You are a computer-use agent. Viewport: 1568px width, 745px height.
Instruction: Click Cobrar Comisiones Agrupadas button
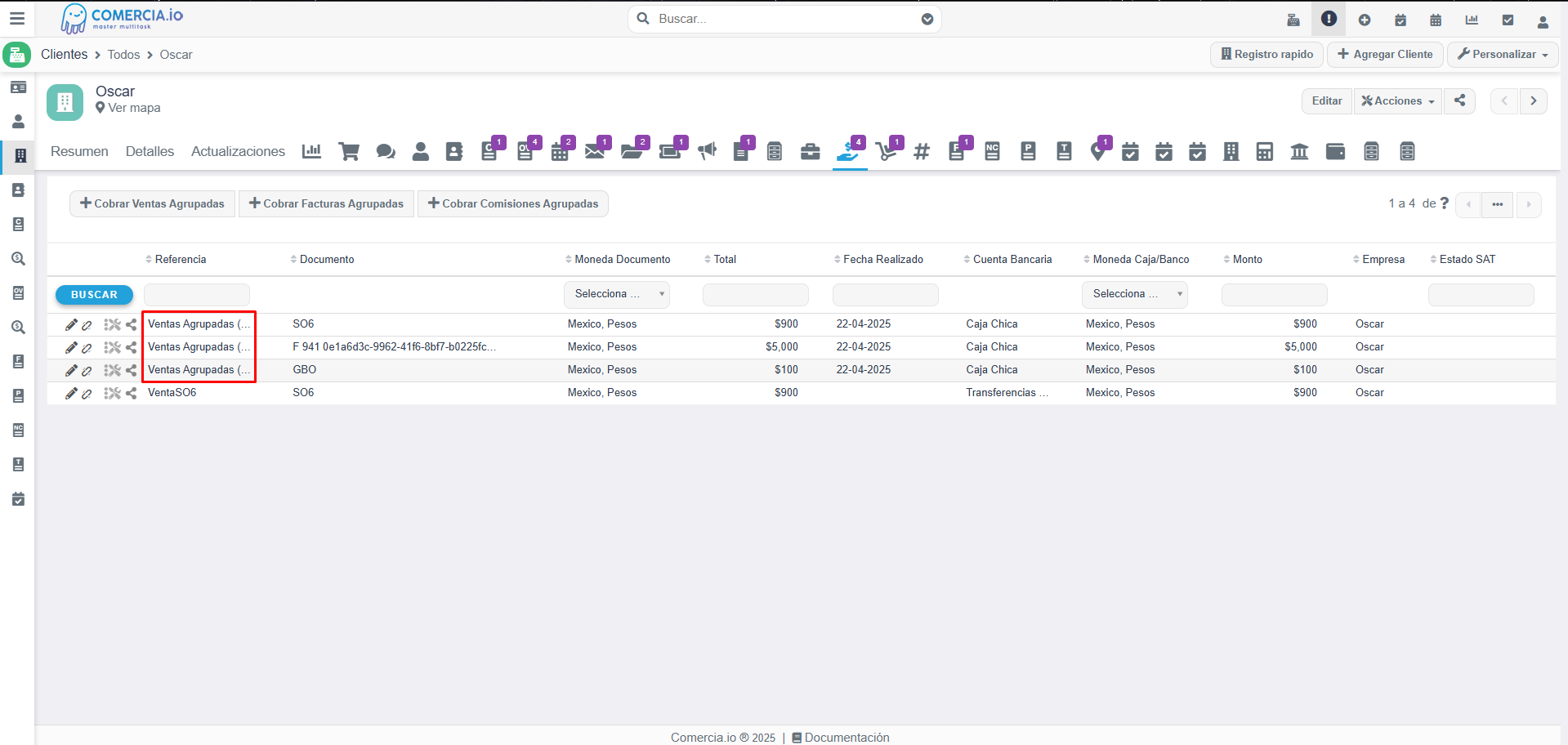coord(513,203)
